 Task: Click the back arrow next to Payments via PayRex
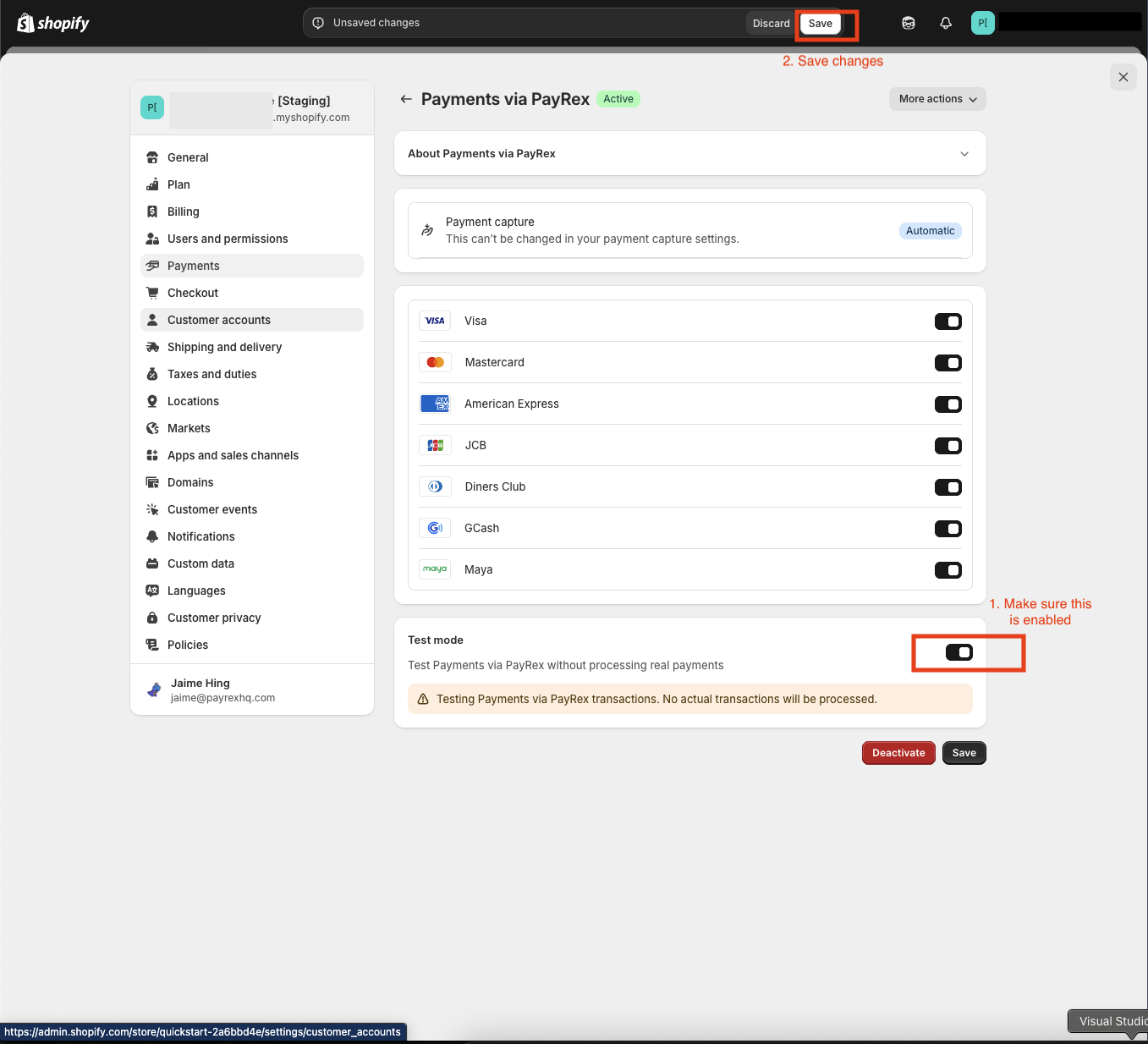[x=406, y=99]
